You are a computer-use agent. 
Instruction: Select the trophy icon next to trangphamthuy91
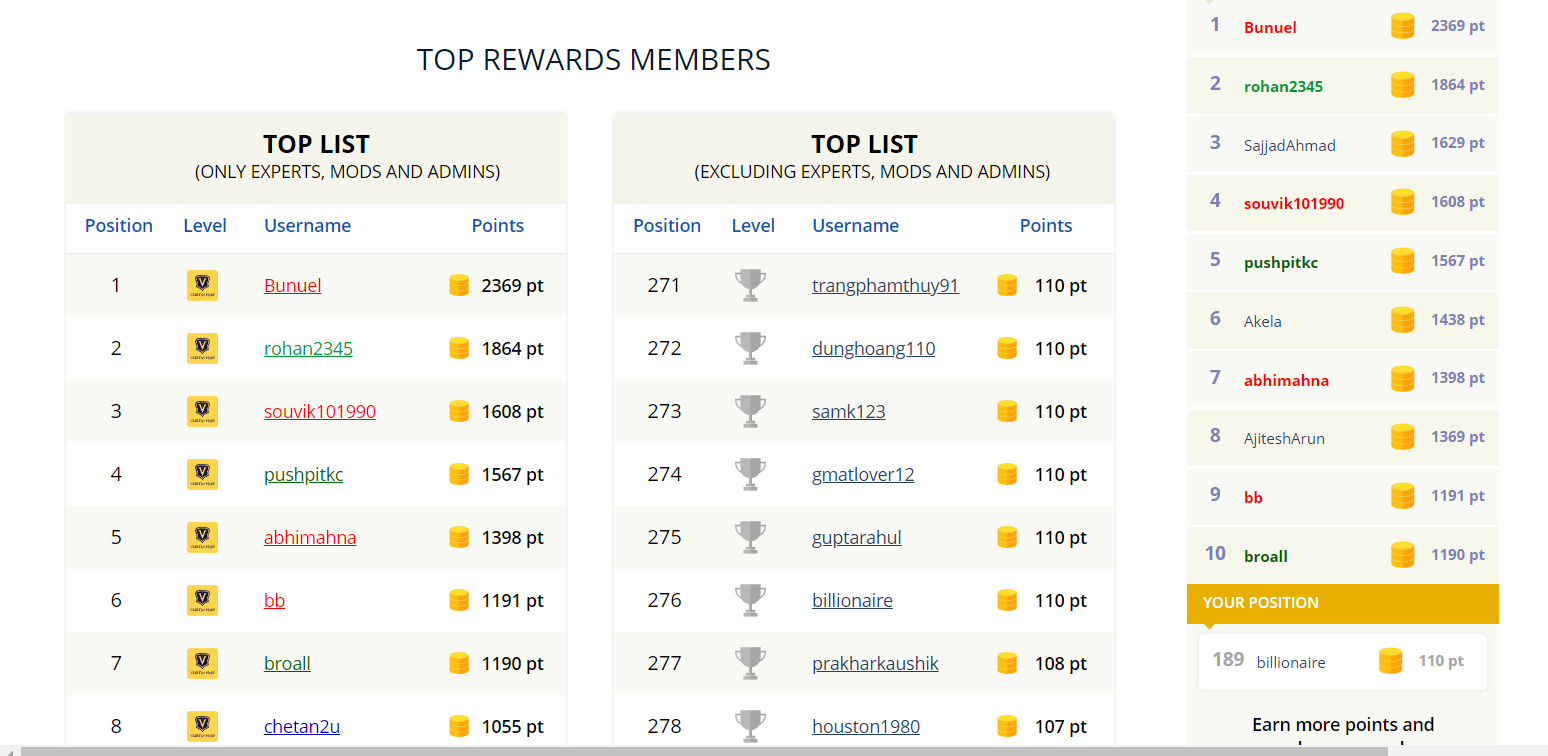tap(749, 285)
